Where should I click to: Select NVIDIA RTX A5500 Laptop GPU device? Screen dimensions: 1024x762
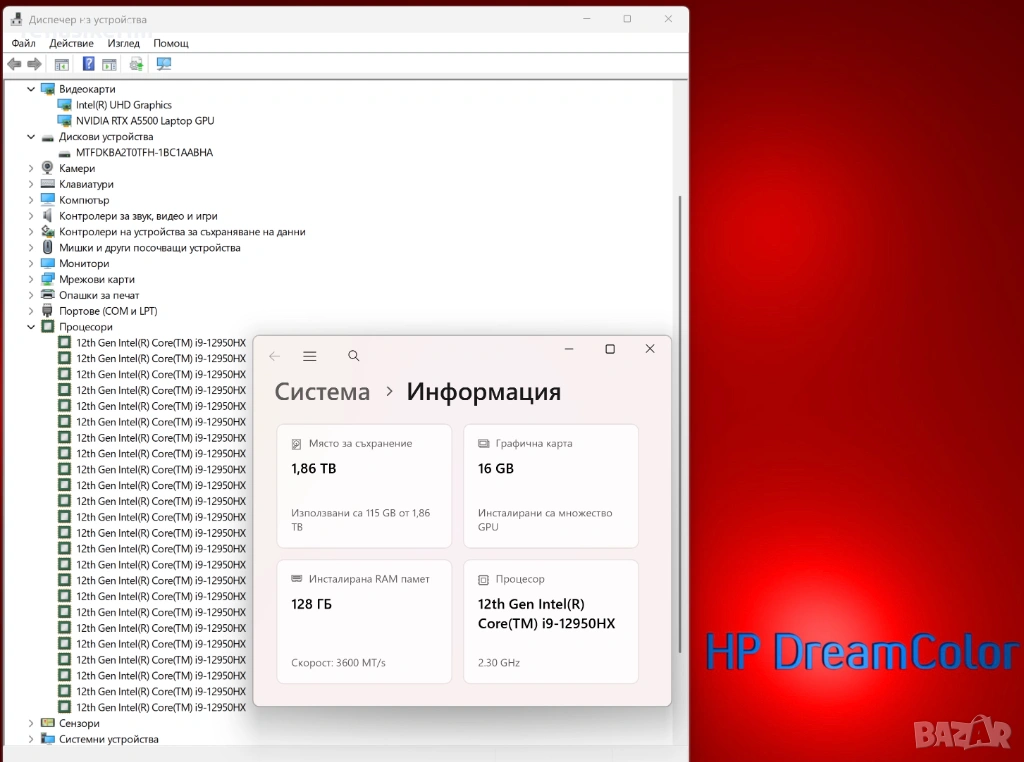click(145, 121)
